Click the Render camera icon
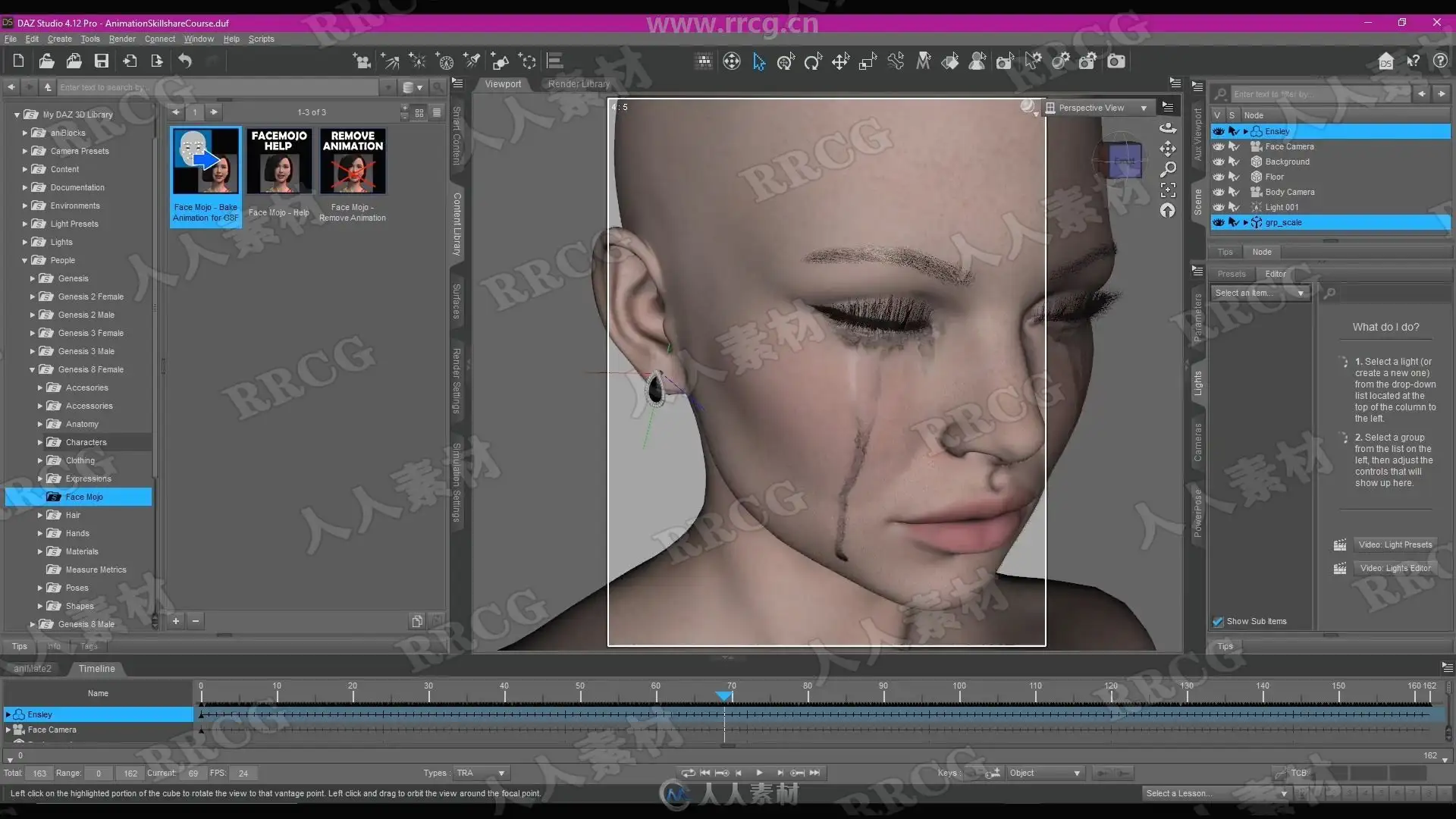 tap(1116, 61)
